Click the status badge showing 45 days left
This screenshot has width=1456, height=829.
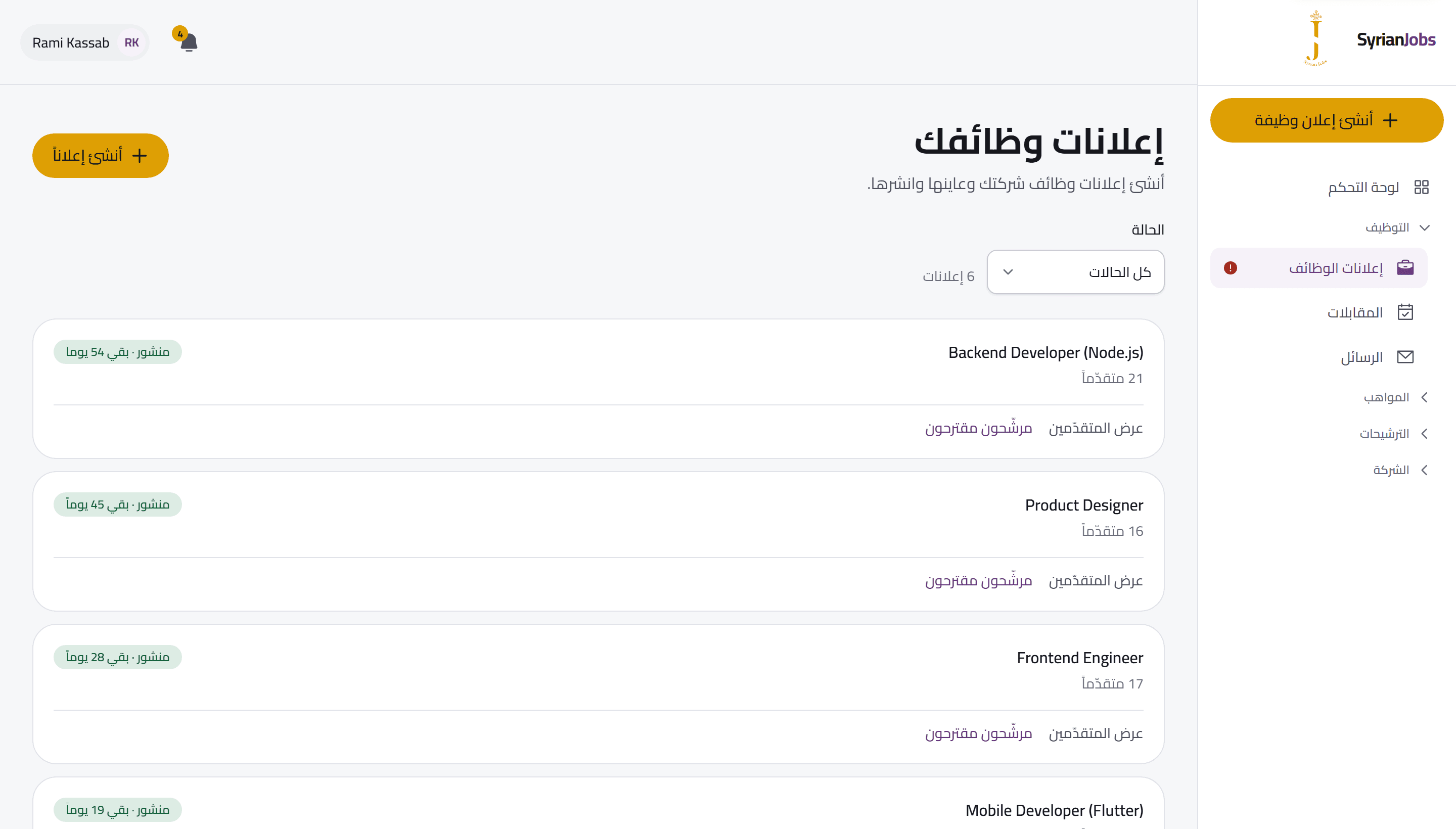[x=118, y=504]
